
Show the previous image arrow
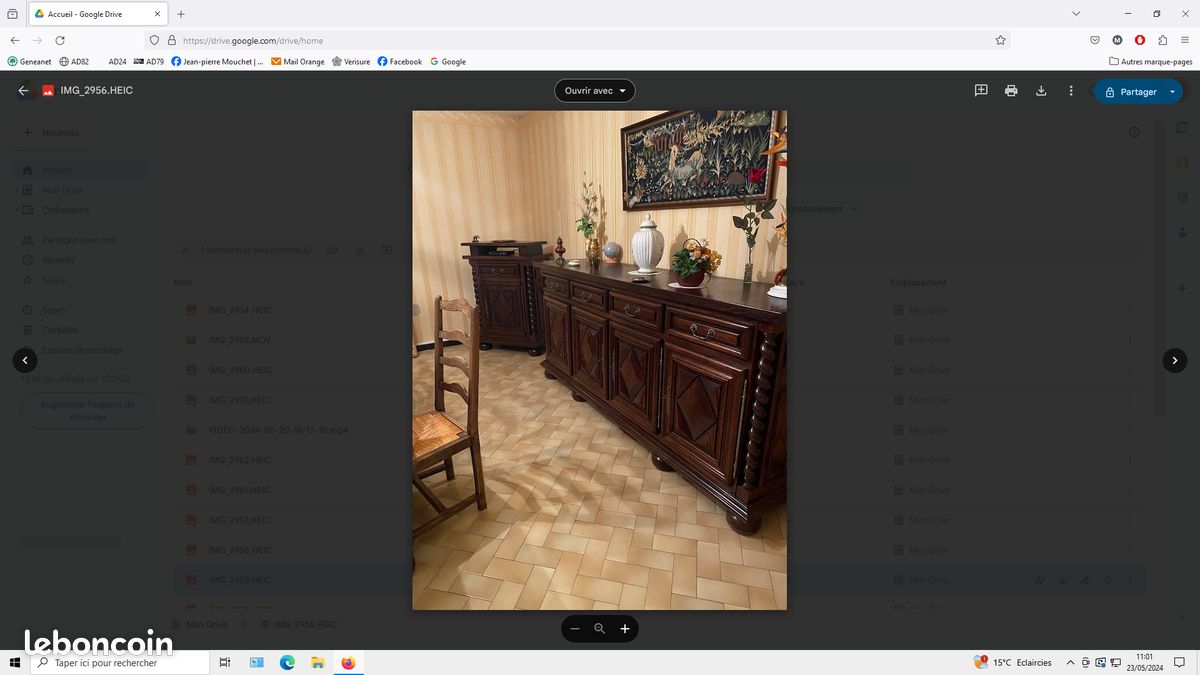[x=25, y=360]
